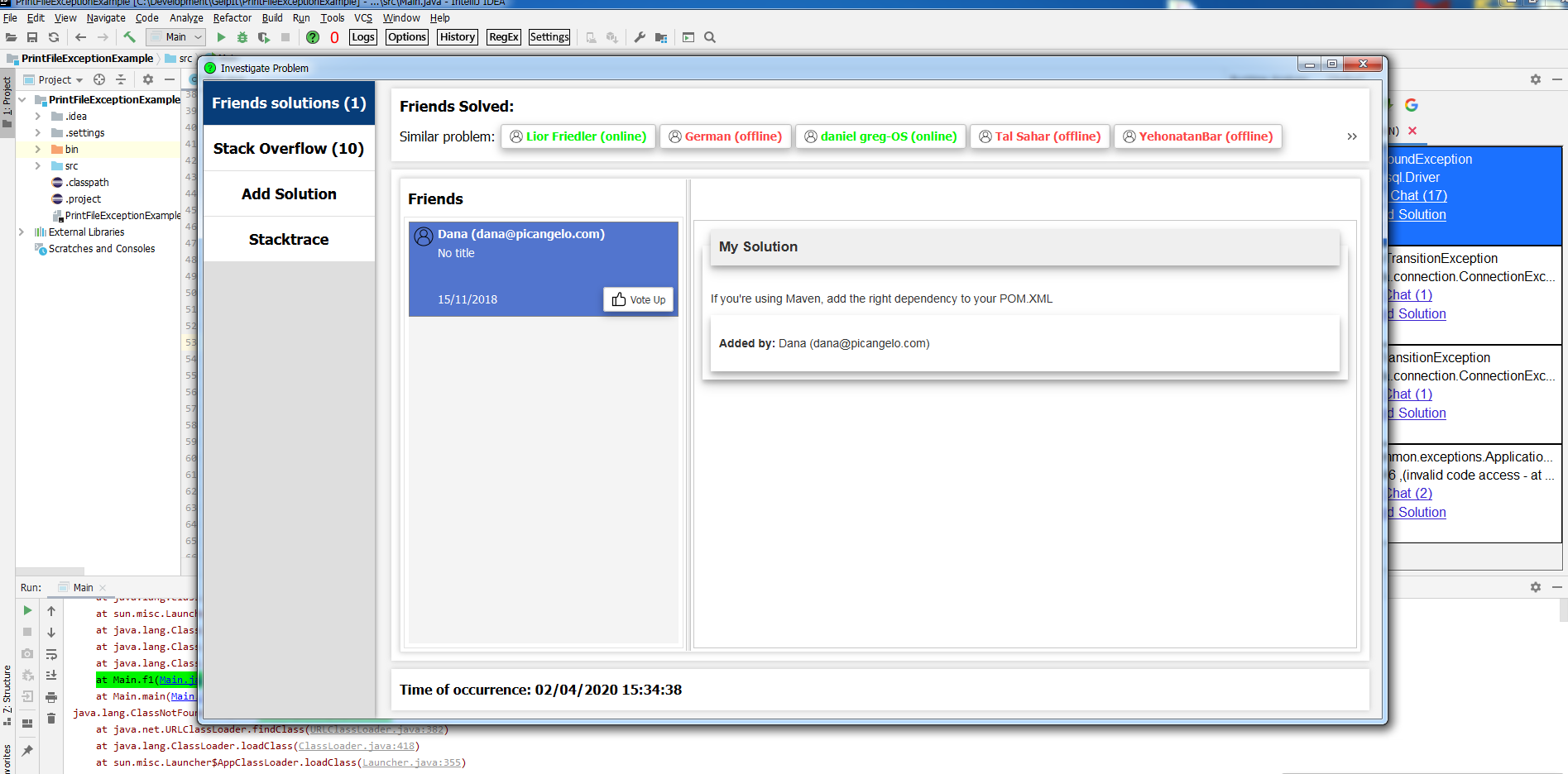The image size is (1568, 774).
Task: Navigate back with the left arrow icon
Action: [x=80, y=37]
